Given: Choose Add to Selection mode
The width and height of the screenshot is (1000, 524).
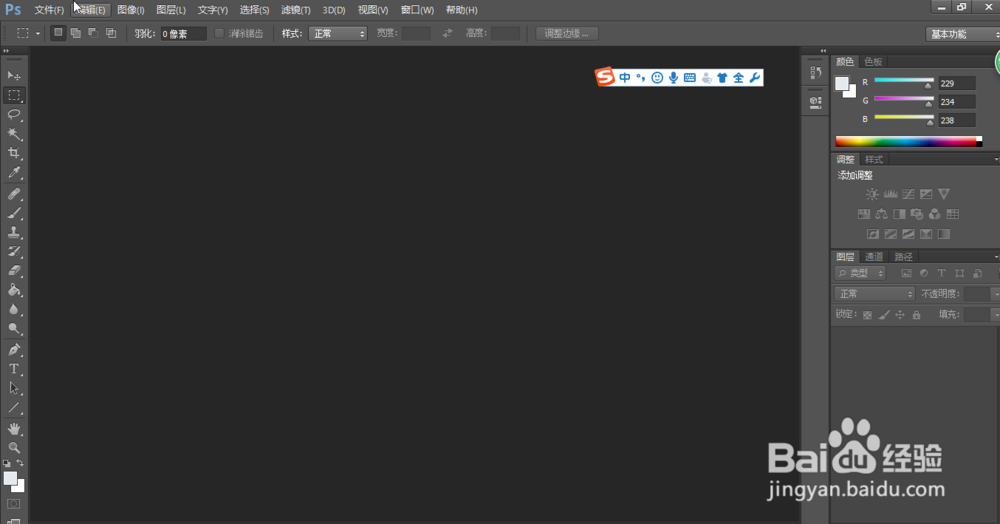Looking at the screenshot, I should click(76, 33).
